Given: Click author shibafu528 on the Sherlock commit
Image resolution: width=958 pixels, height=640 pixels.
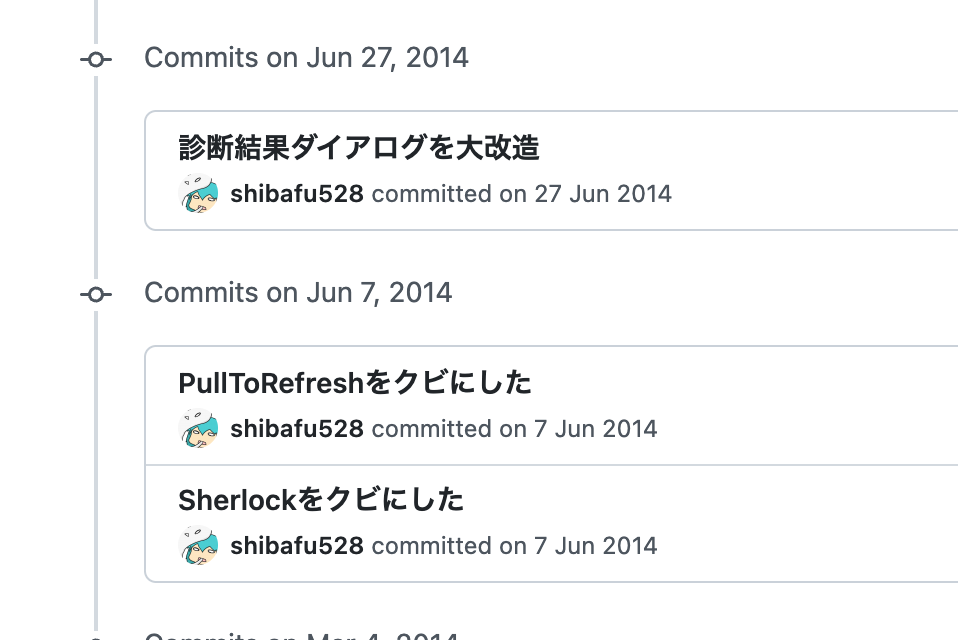Looking at the screenshot, I should click(x=296, y=546).
